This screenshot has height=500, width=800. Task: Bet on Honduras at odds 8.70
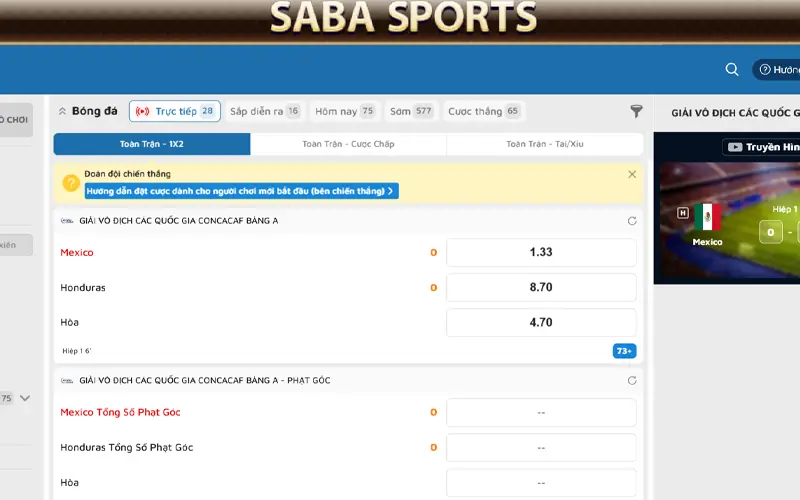pyautogui.click(x=541, y=287)
